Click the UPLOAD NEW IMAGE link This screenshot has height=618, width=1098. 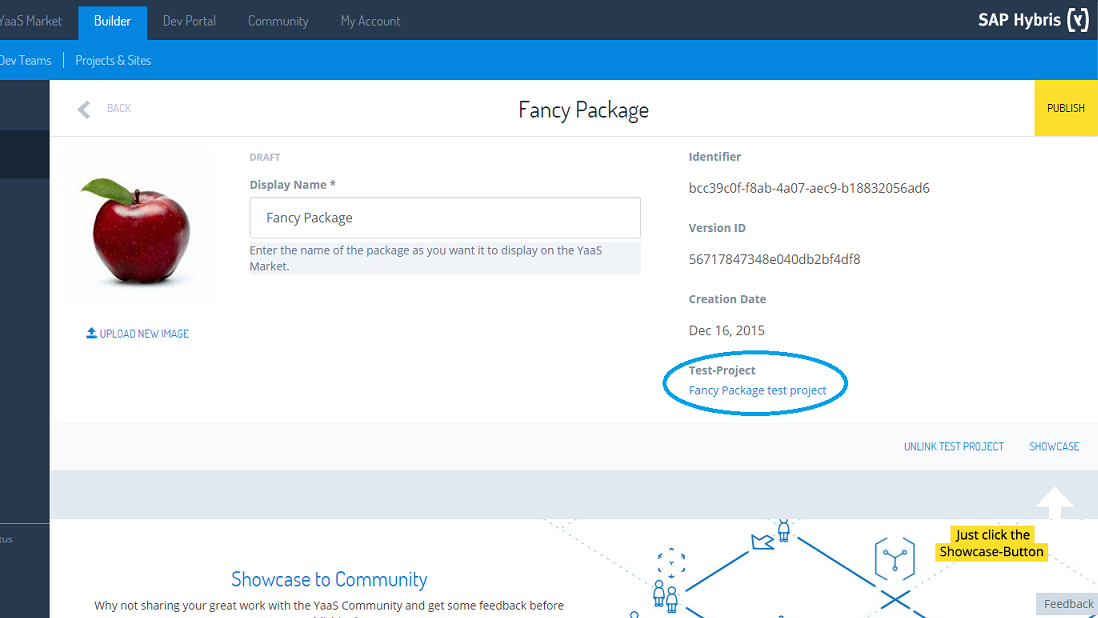(144, 334)
